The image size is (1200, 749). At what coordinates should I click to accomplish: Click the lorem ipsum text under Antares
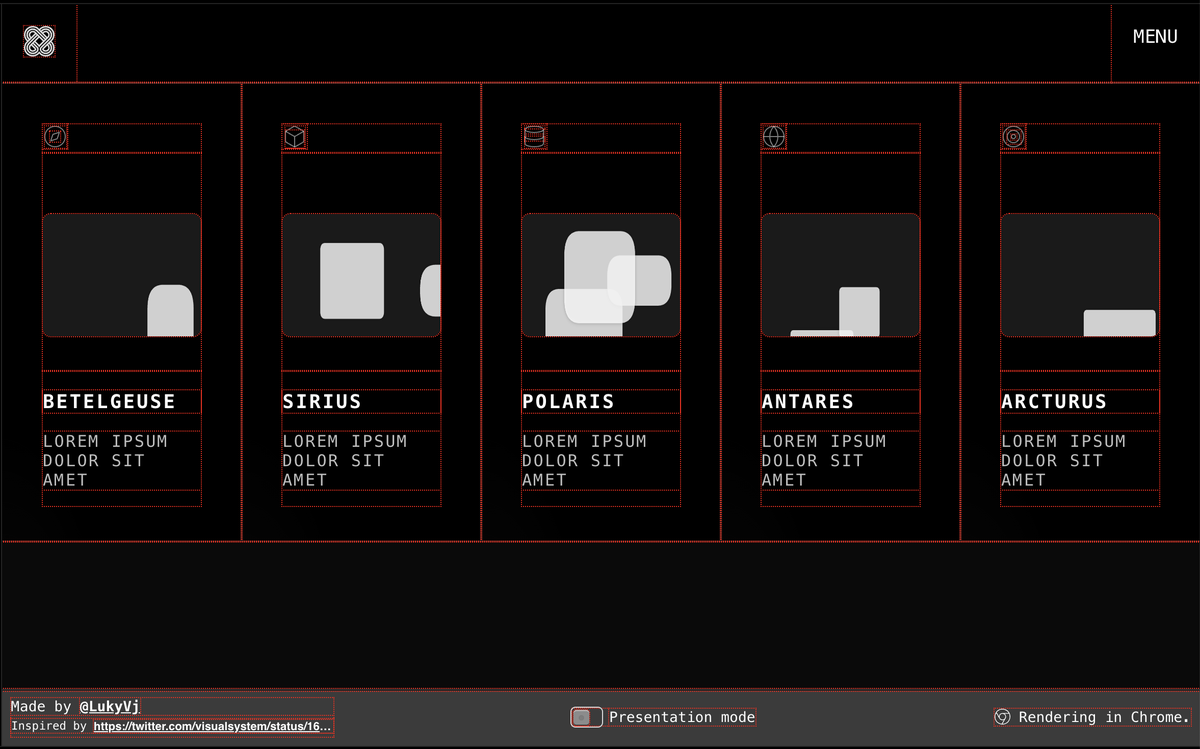point(824,460)
